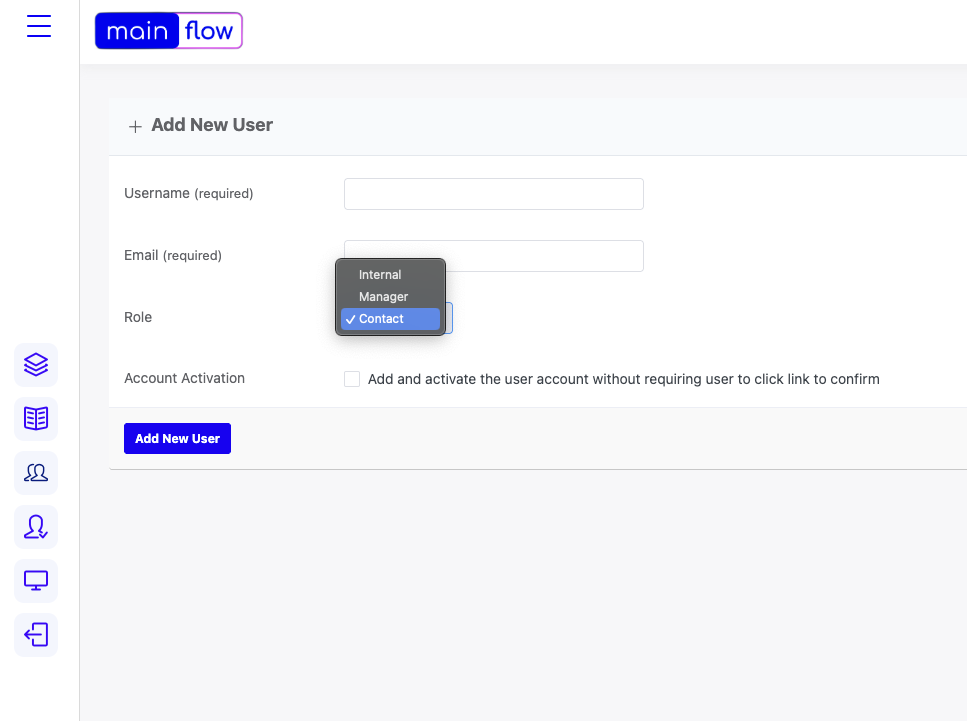The height and width of the screenshot is (721, 967).
Task: Focus the Username input field
Action: tap(494, 194)
